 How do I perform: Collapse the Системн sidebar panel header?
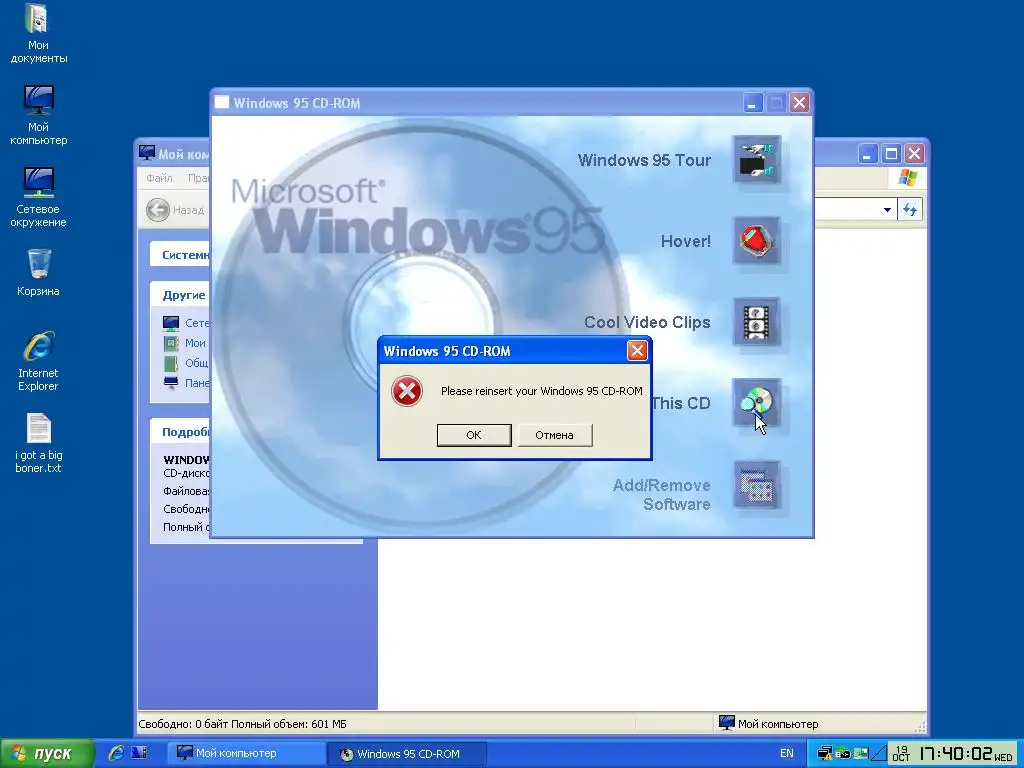[x=180, y=255]
